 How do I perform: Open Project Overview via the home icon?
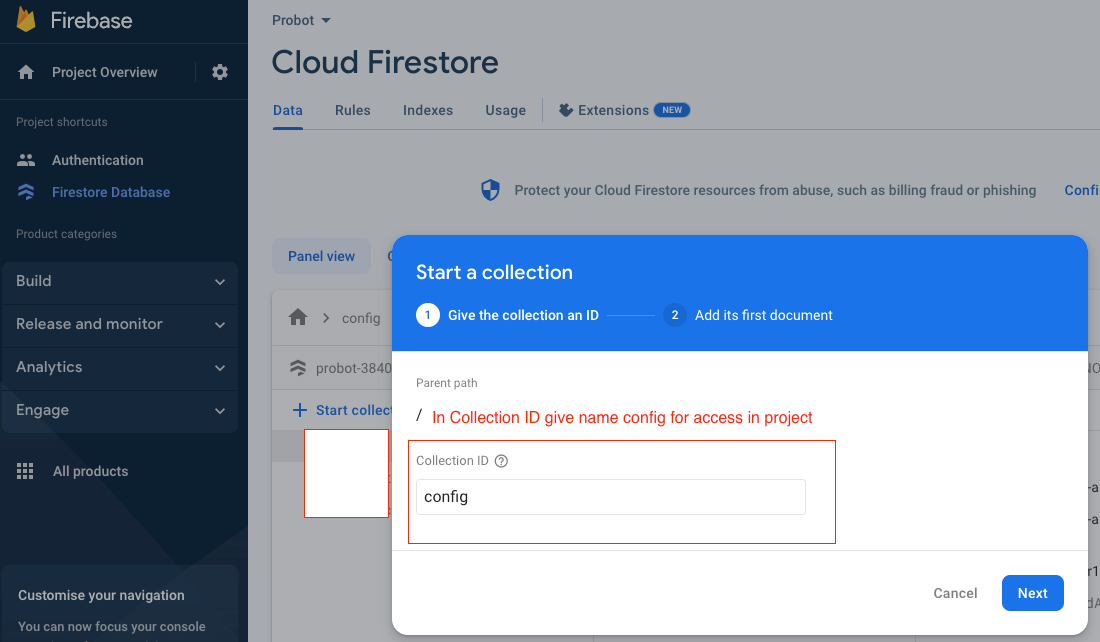click(25, 71)
